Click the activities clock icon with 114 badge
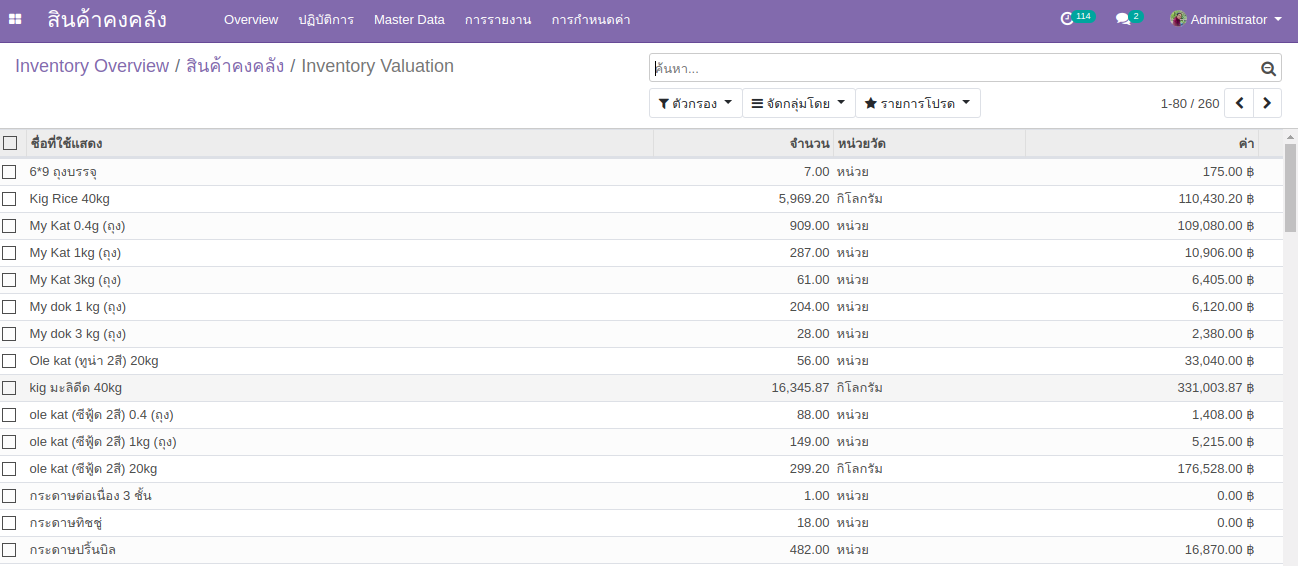 point(1067,19)
